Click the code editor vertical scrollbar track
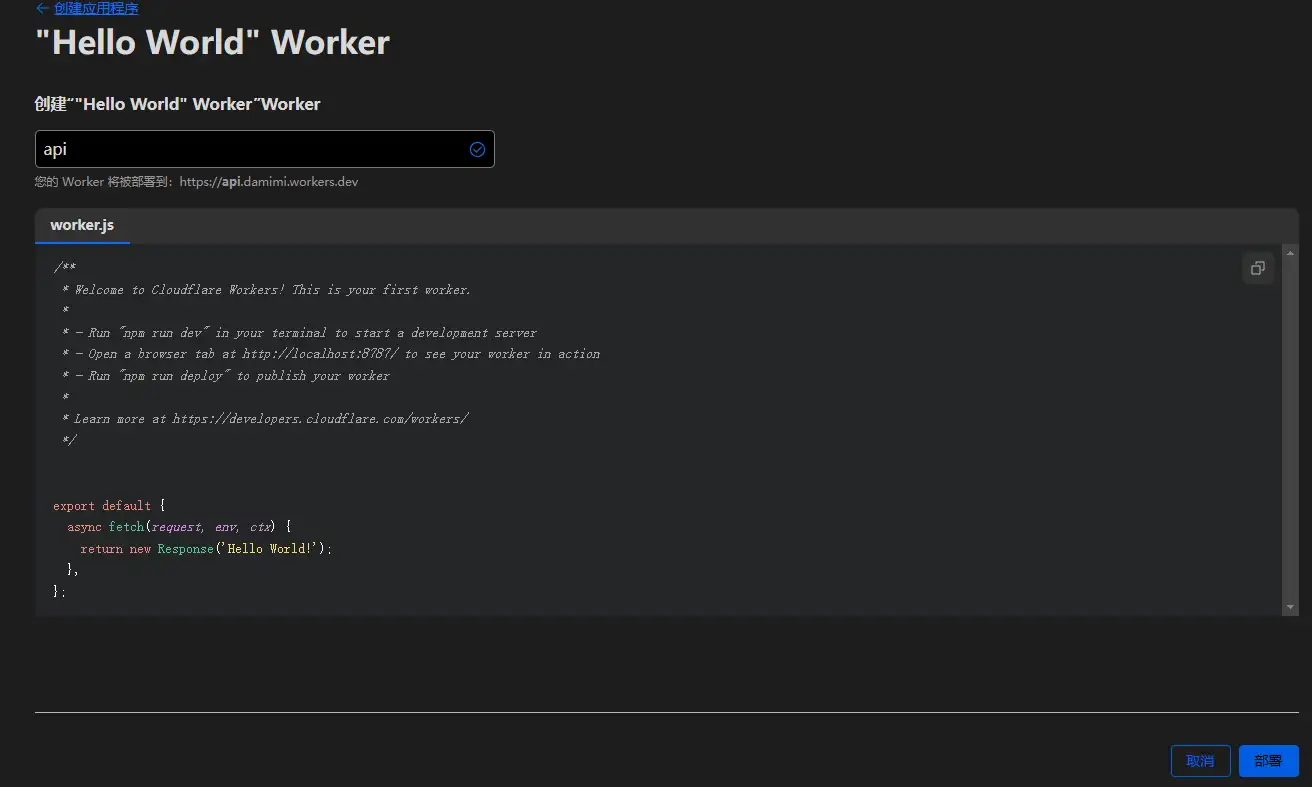The height and width of the screenshot is (787, 1312). pos(1291,430)
